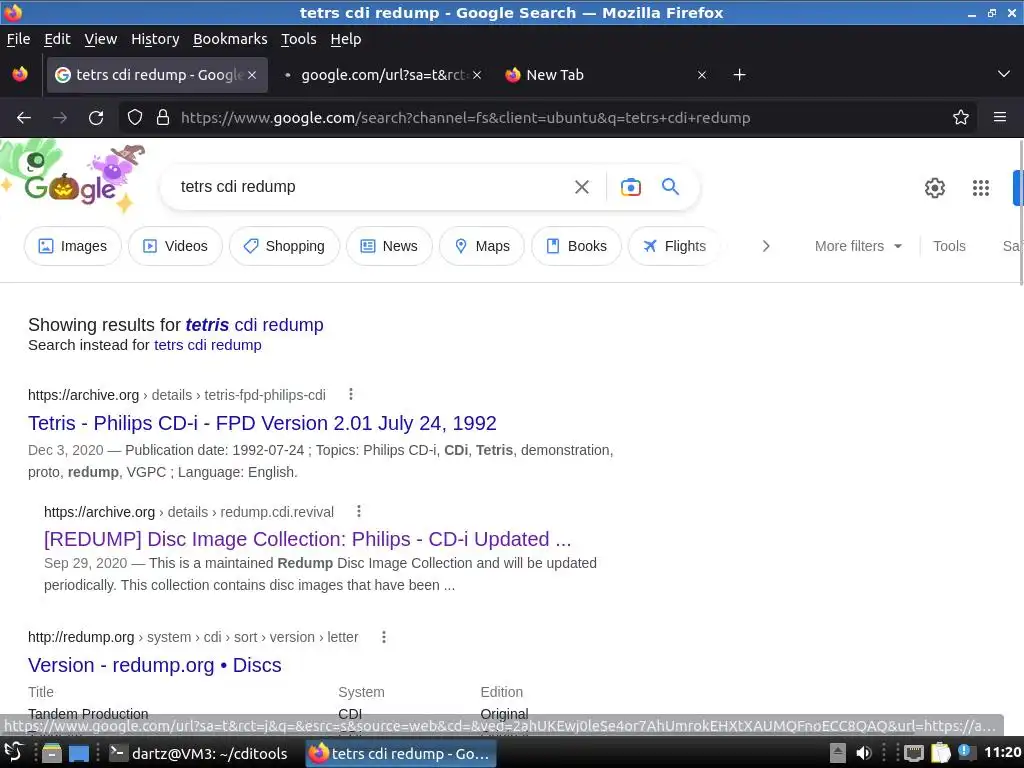This screenshot has height=768, width=1024.
Task: Show more filter chips with the right chevron
Action: pos(766,246)
